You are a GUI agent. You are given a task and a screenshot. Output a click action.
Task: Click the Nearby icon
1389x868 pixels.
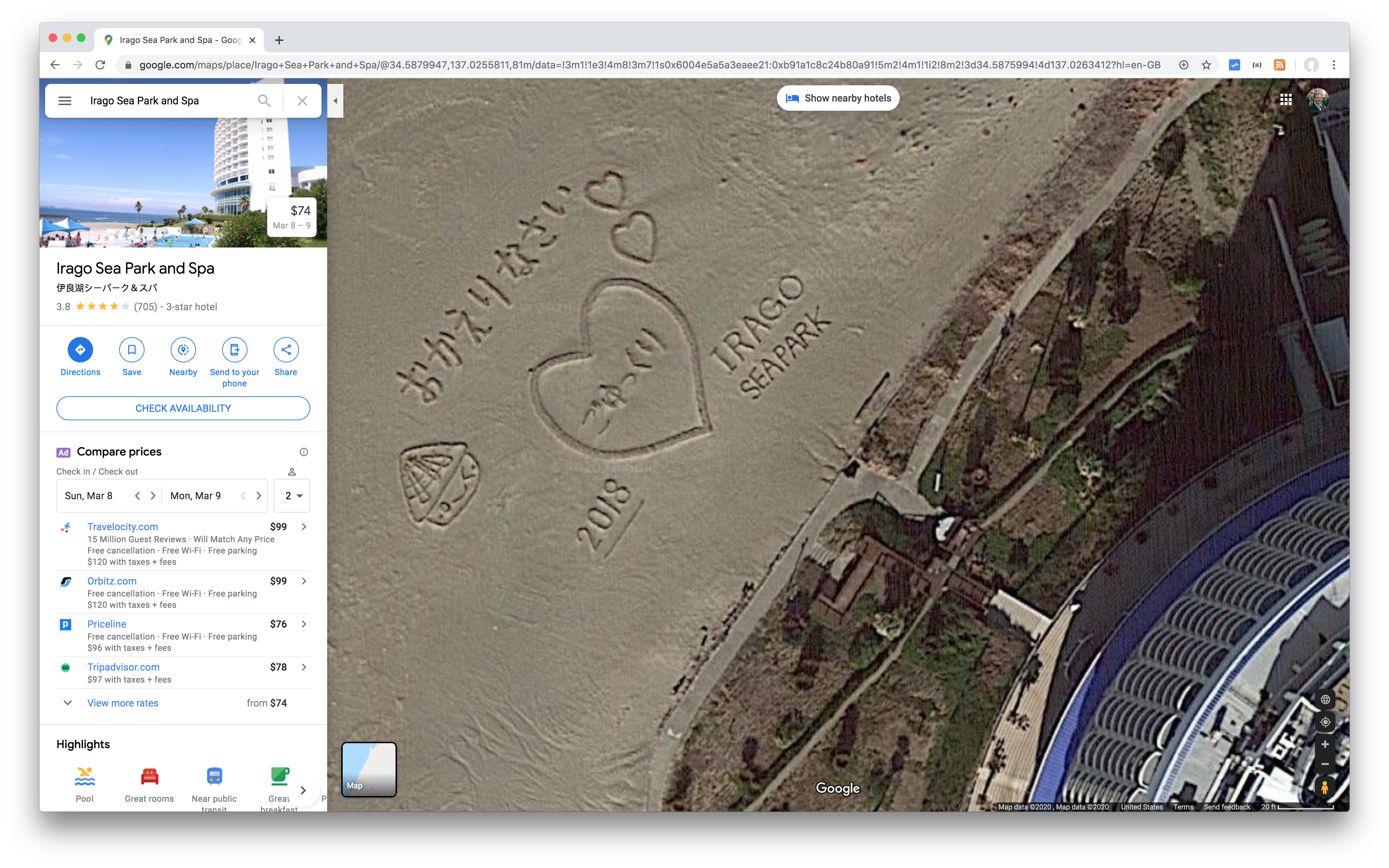point(183,350)
